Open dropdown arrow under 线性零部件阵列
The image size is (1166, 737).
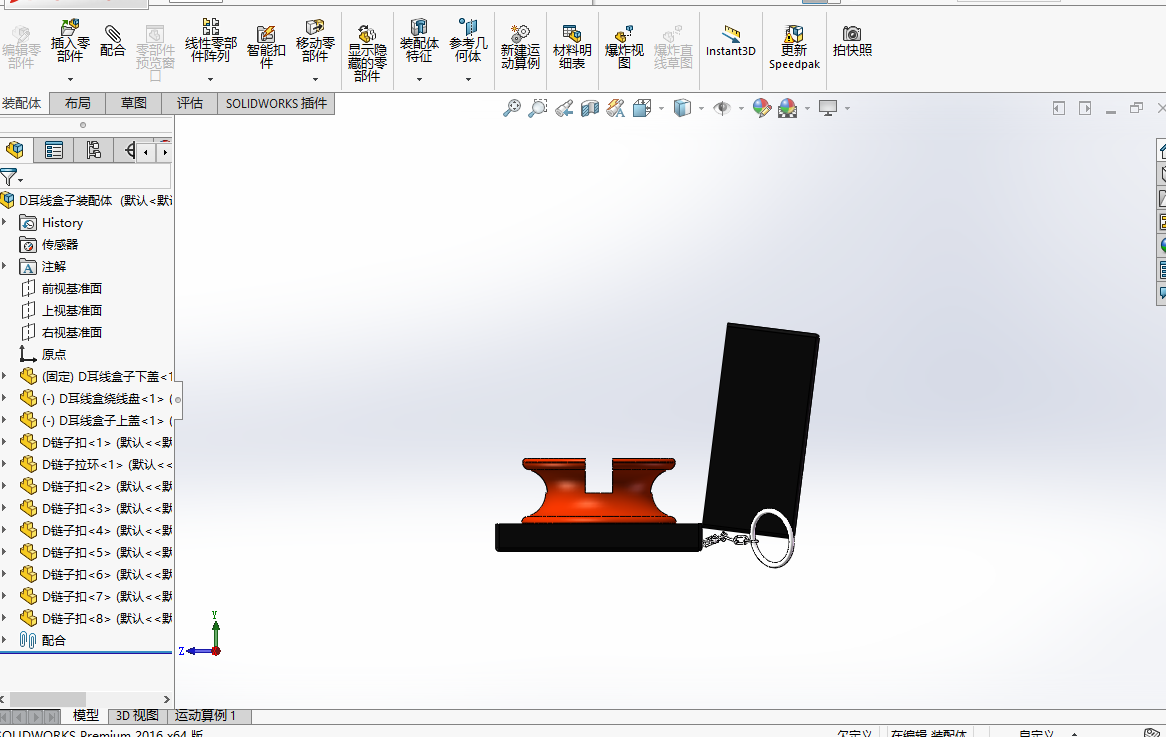(x=210, y=79)
